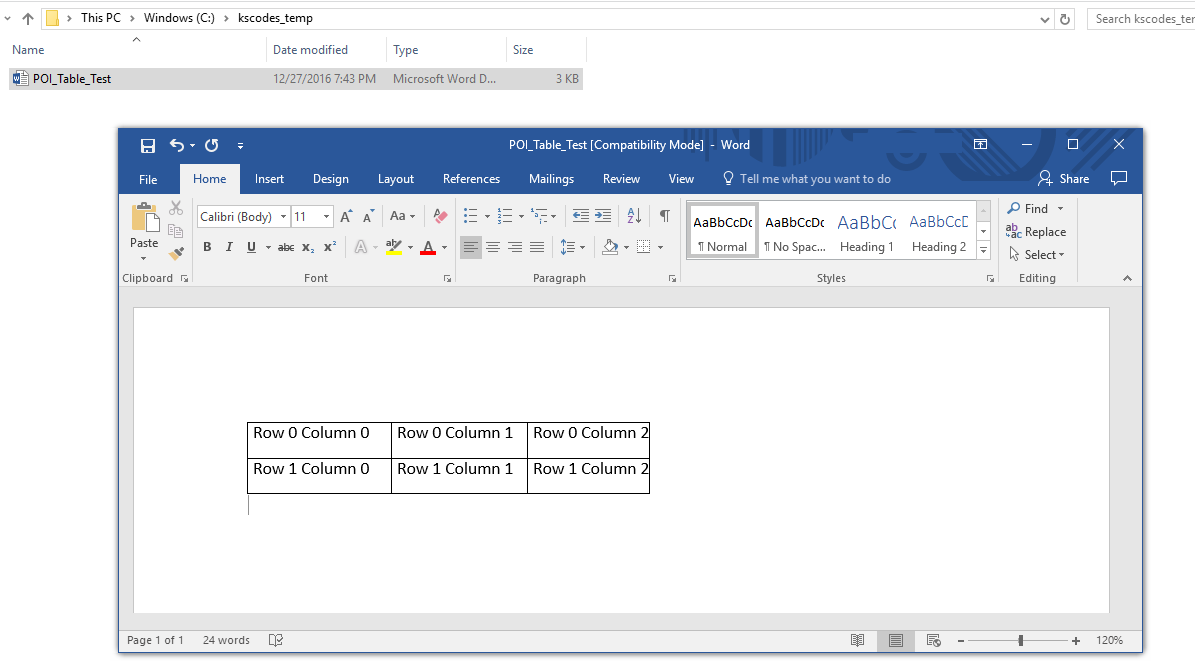Click the Share button

[1064, 179]
